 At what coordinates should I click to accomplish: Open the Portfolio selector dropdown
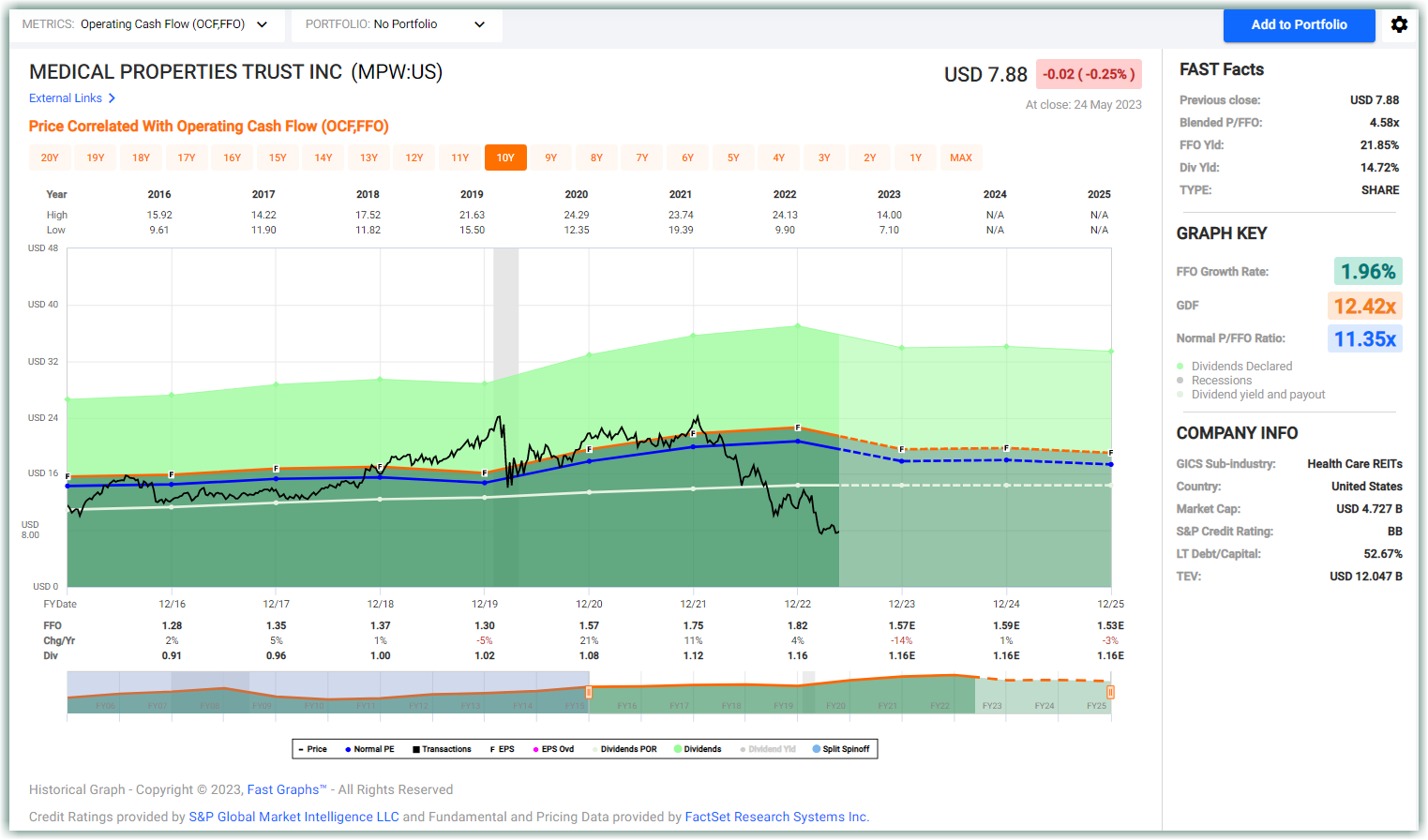397,24
